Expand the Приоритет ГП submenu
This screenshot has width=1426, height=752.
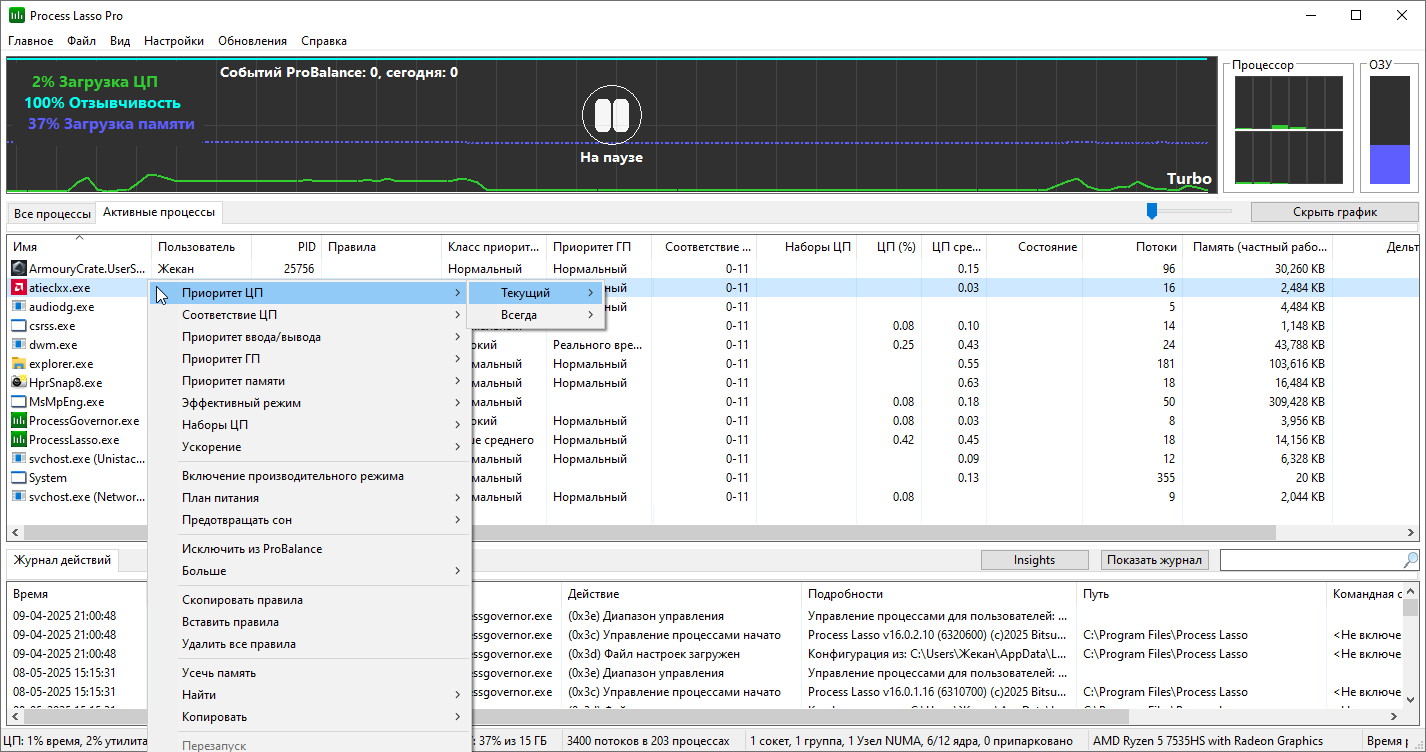click(309, 359)
